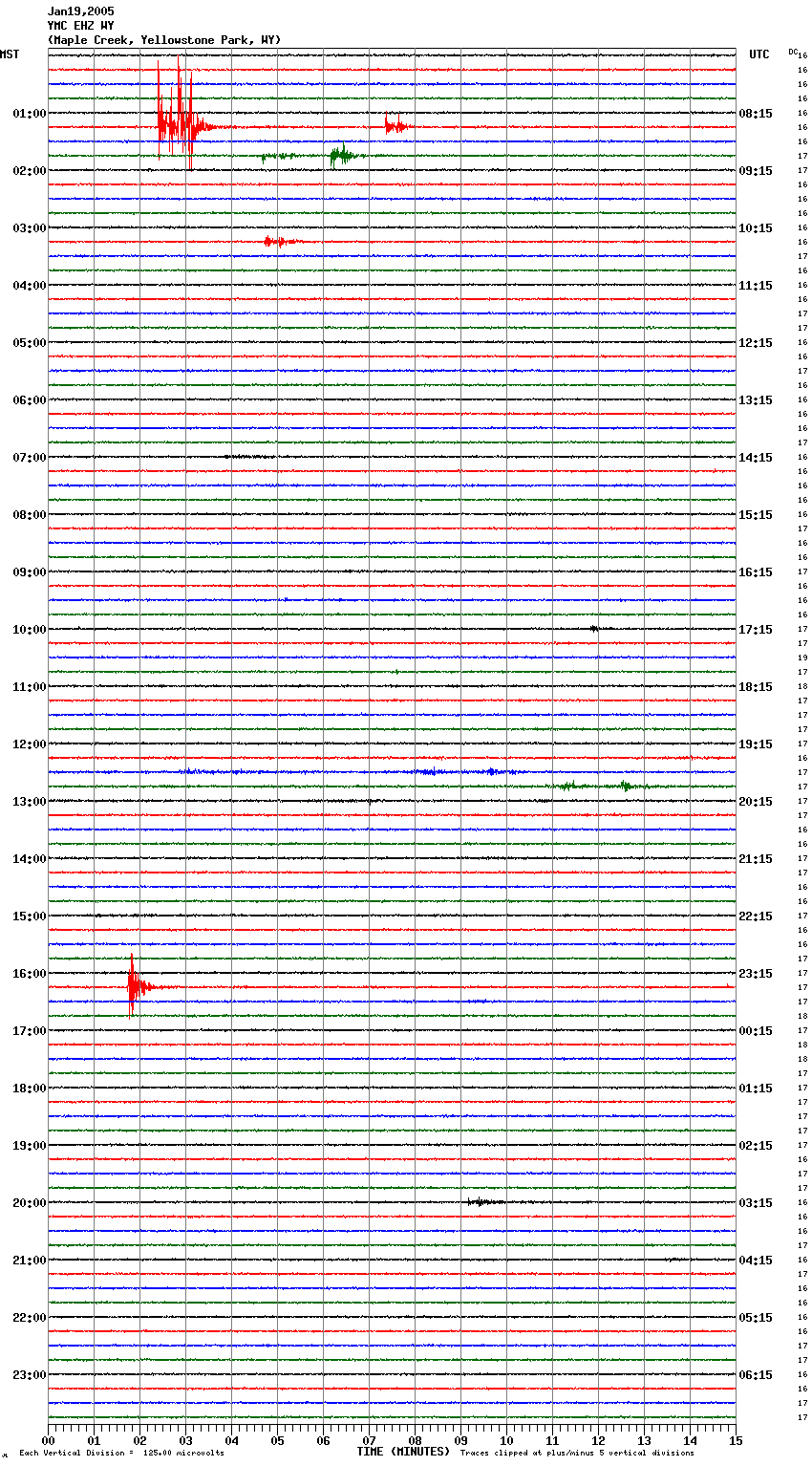Viewport: 812px width, 1466px height.
Task: Click the 09:15 UTC time label
Action: click(756, 171)
